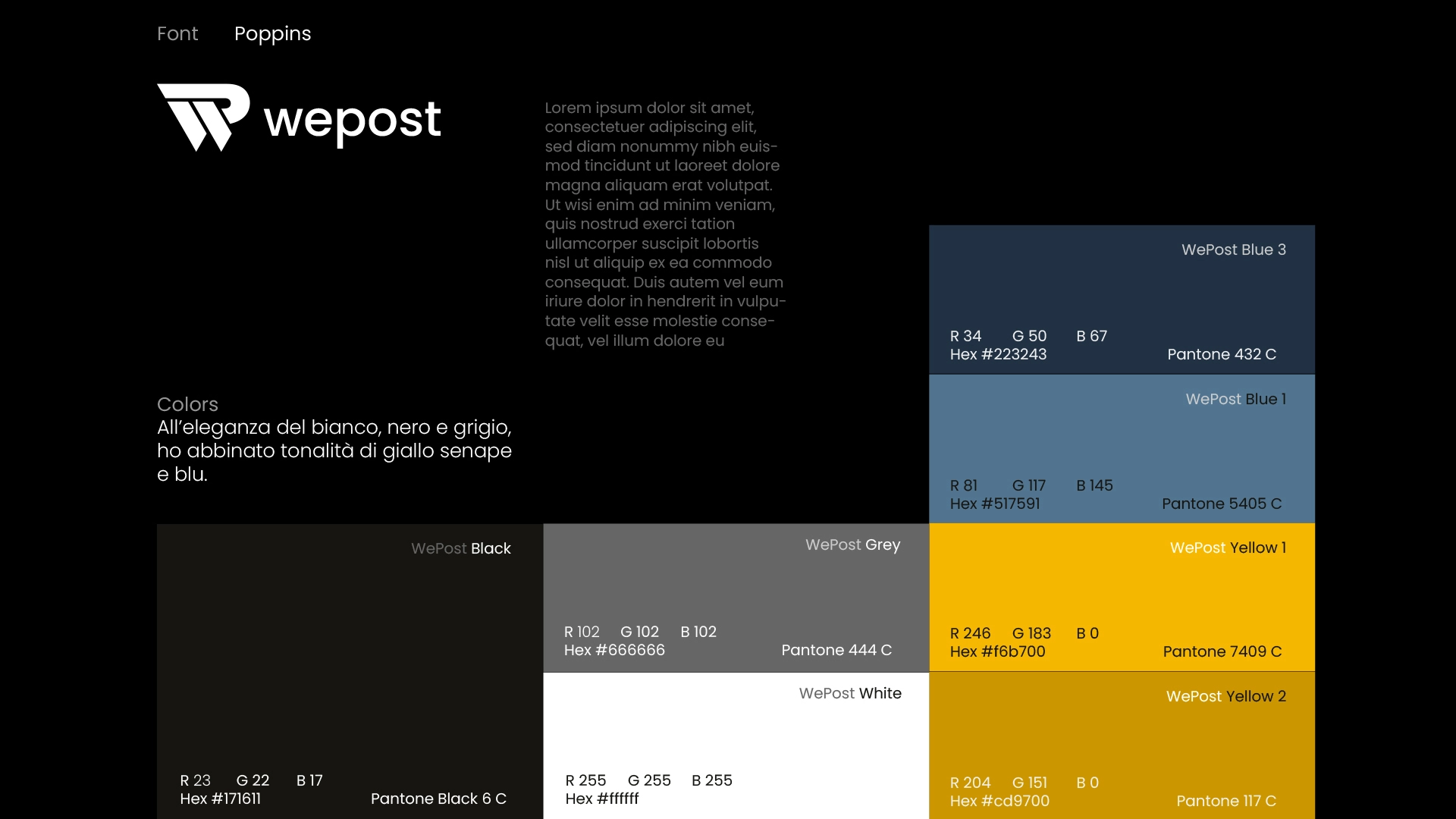The width and height of the screenshot is (1456, 819).
Task: Click 'G 151' in Yellow 2 swatch
Action: pyautogui.click(x=1030, y=783)
